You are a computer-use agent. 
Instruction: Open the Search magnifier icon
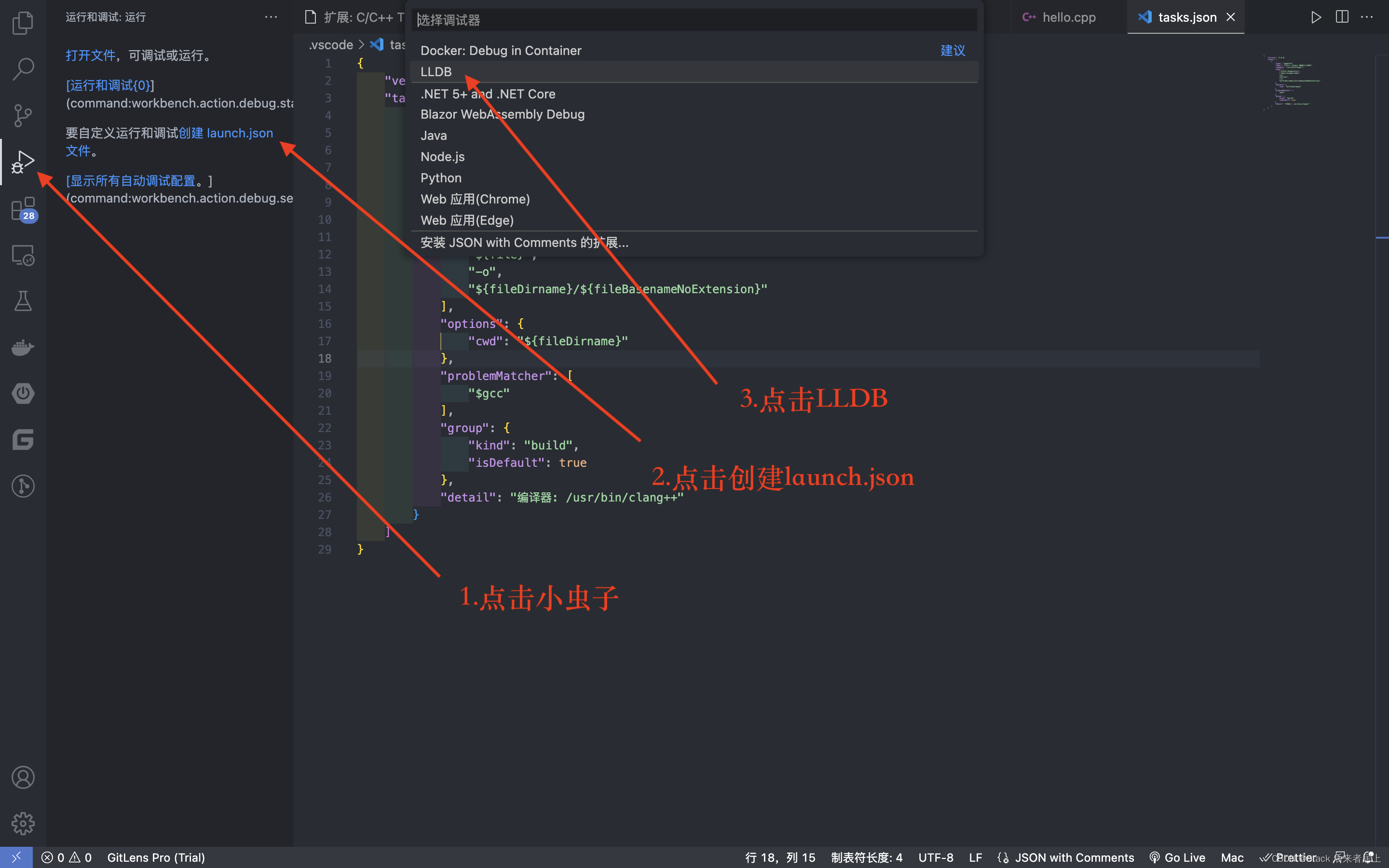23,69
